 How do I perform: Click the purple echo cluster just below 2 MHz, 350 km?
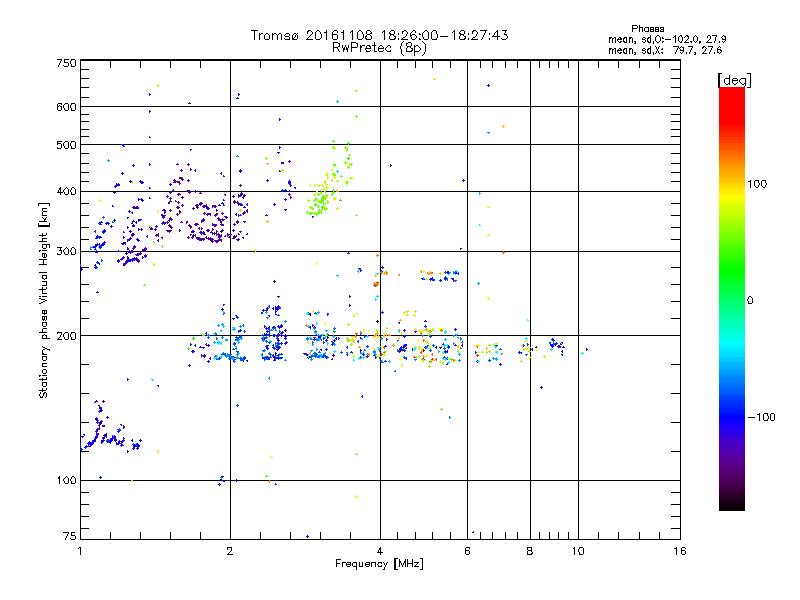[x=207, y=223]
